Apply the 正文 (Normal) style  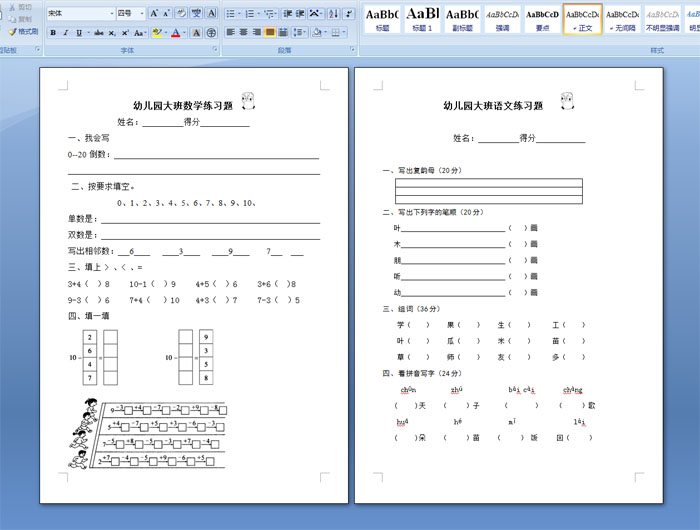(x=583, y=19)
